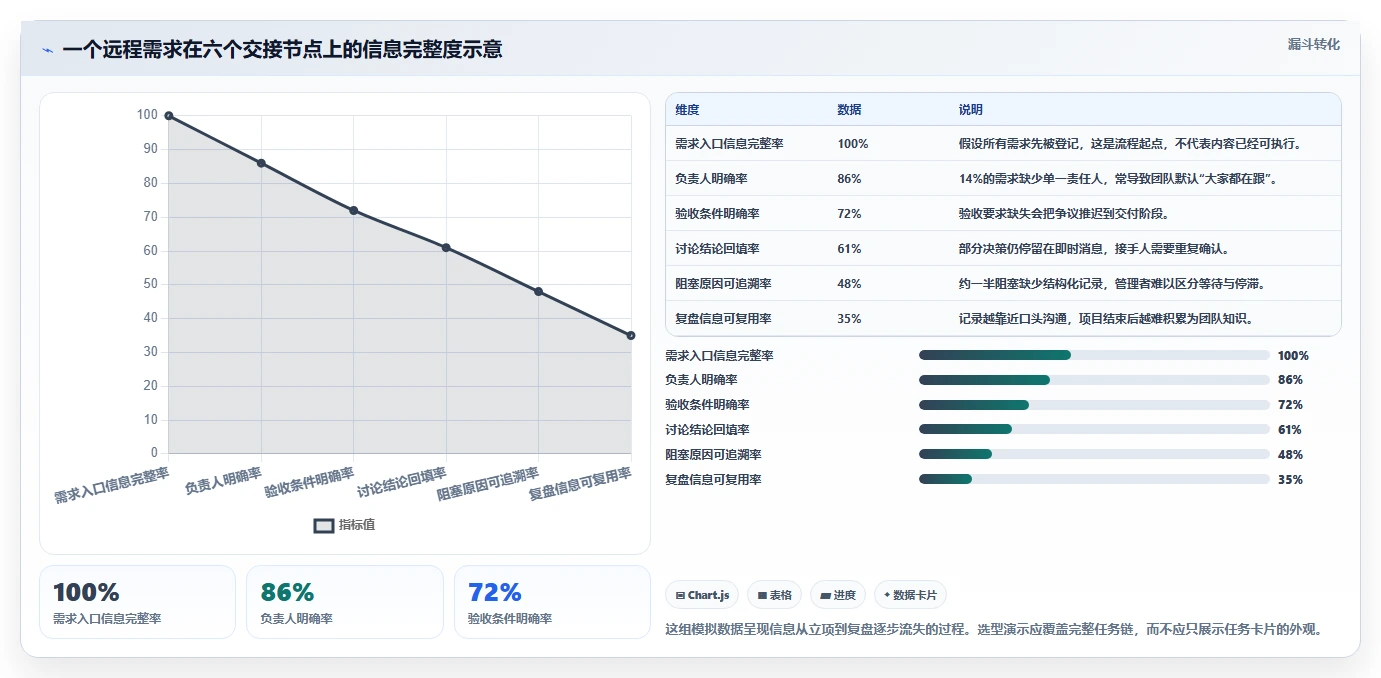Screen dimensions: 1381x678
Task: Click the 复盘信息可复用率 progress bar
Action: tap(1094, 479)
